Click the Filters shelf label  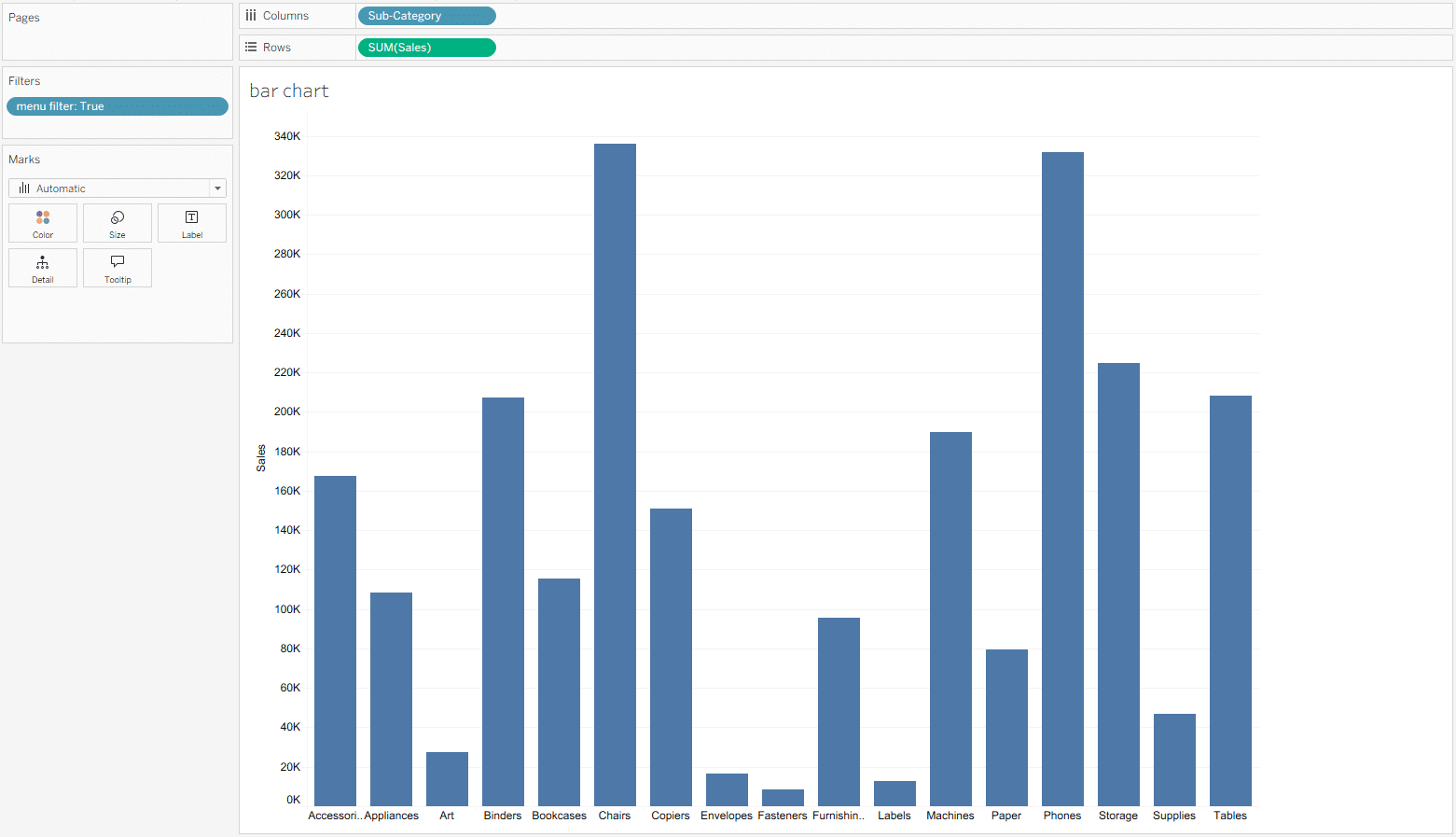point(24,81)
